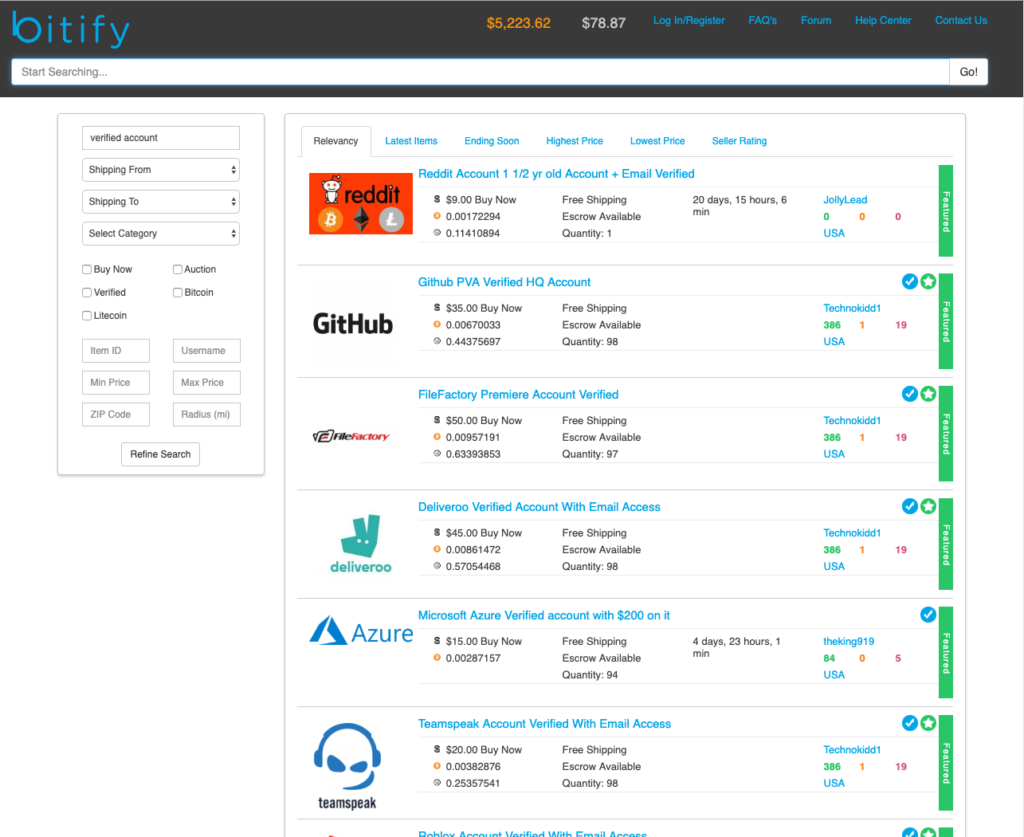Switch to the Ending Soon tab
Viewport: 1024px width, 837px height.
(492, 141)
